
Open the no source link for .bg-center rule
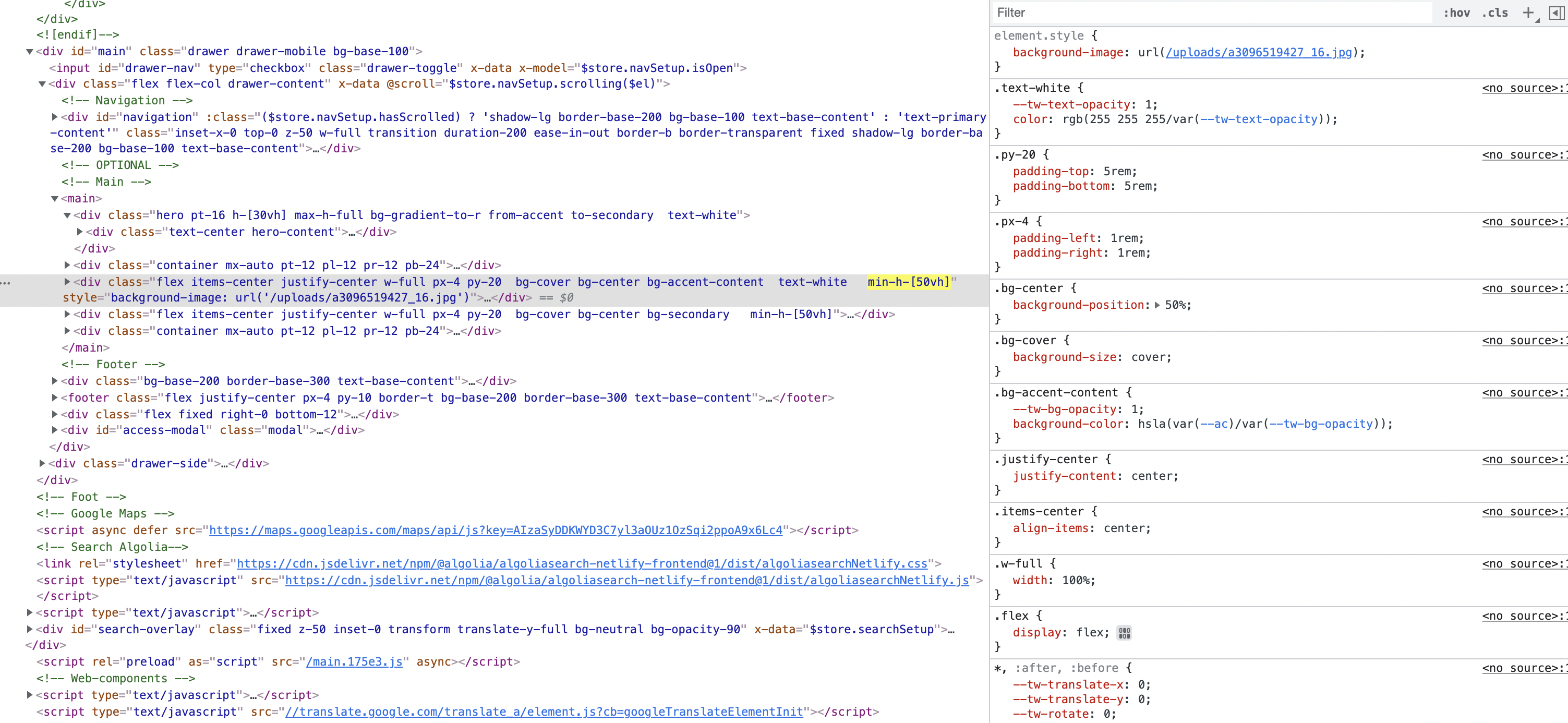(x=1524, y=289)
